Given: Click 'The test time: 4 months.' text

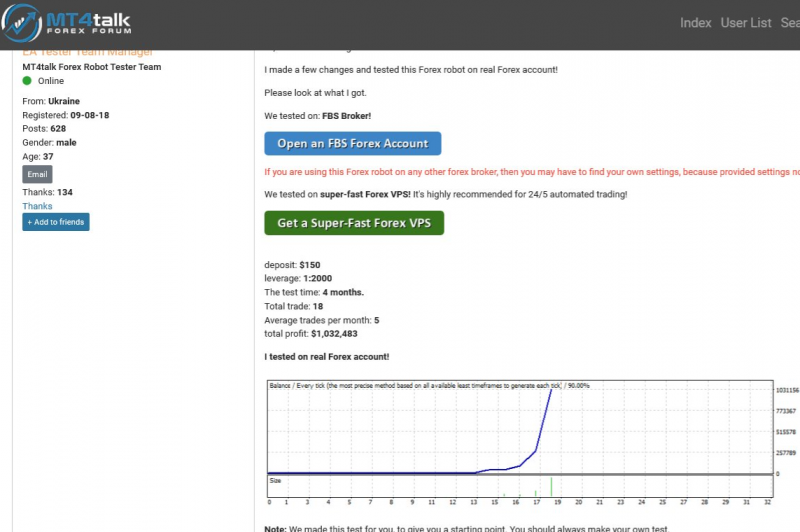Looking at the screenshot, I should [x=314, y=292].
